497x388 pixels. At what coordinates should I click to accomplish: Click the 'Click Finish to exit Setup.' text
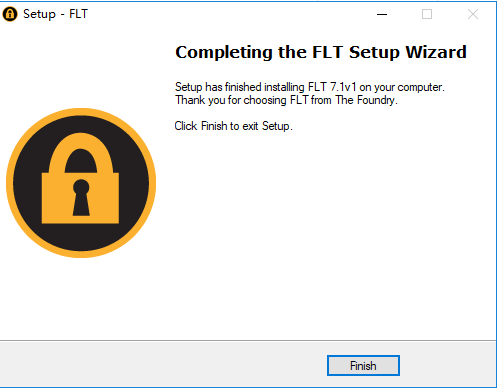(x=233, y=126)
